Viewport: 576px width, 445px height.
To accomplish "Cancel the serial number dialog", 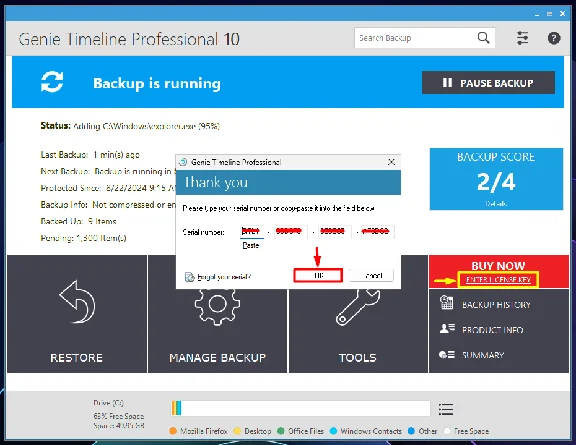I will point(371,275).
